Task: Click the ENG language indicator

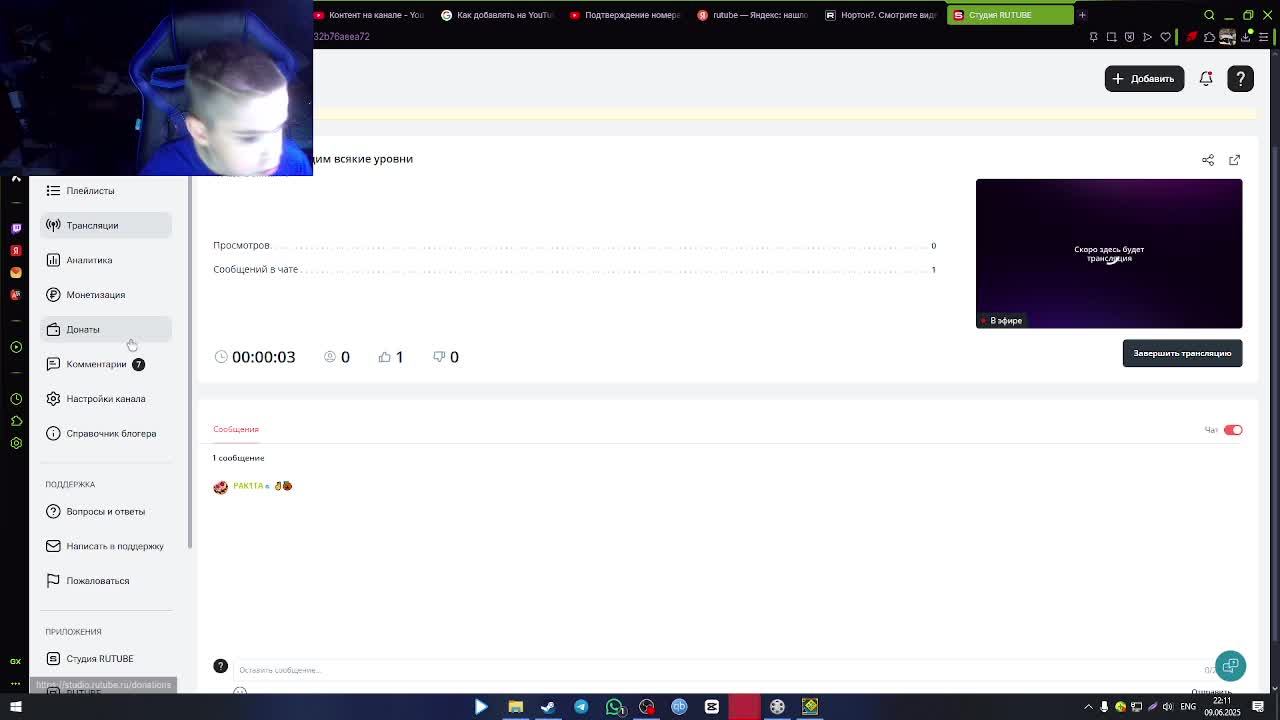Action: [x=1188, y=707]
